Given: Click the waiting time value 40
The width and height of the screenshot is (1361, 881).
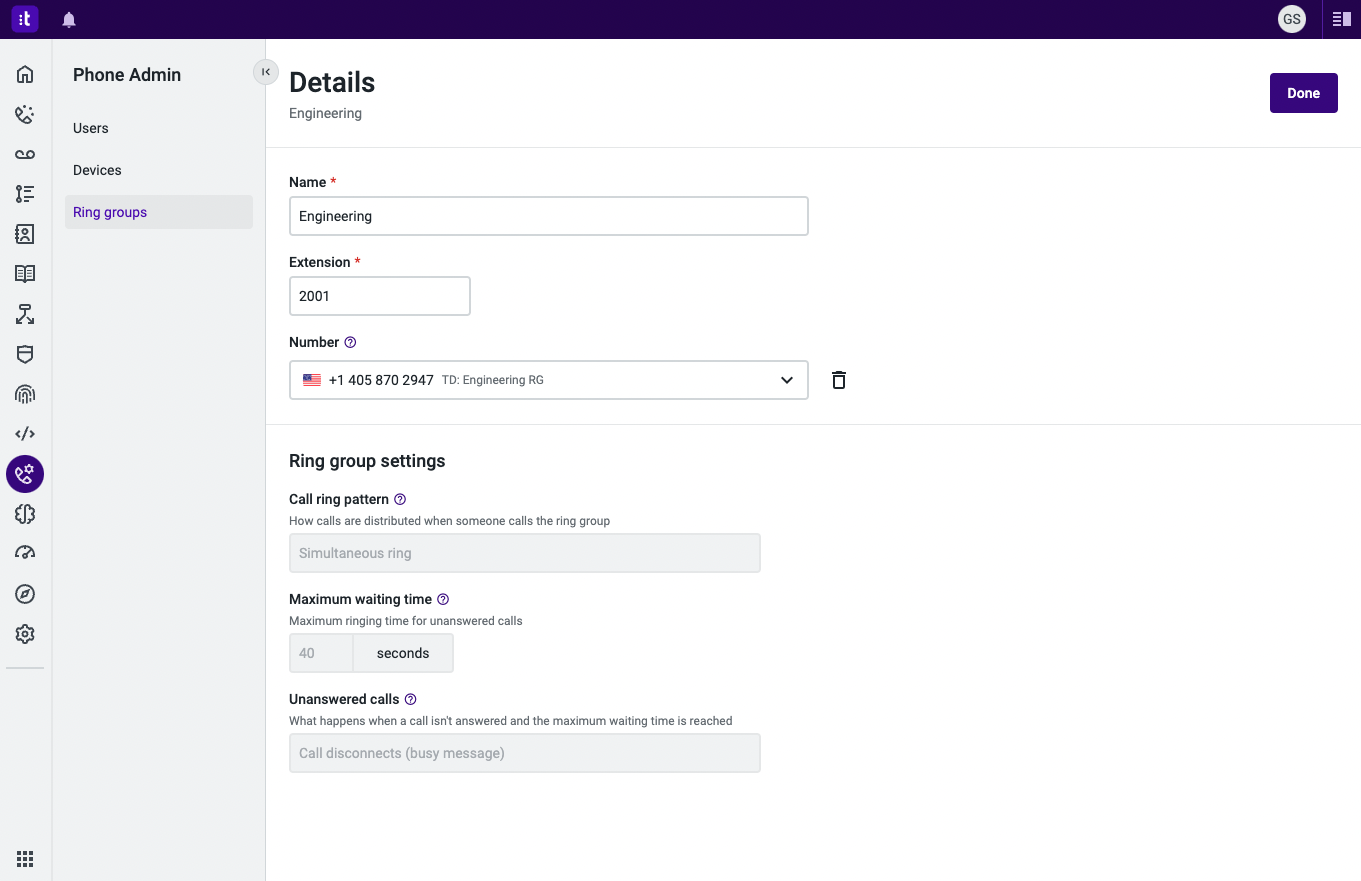Looking at the screenshot, I should (x=321, y=653).
